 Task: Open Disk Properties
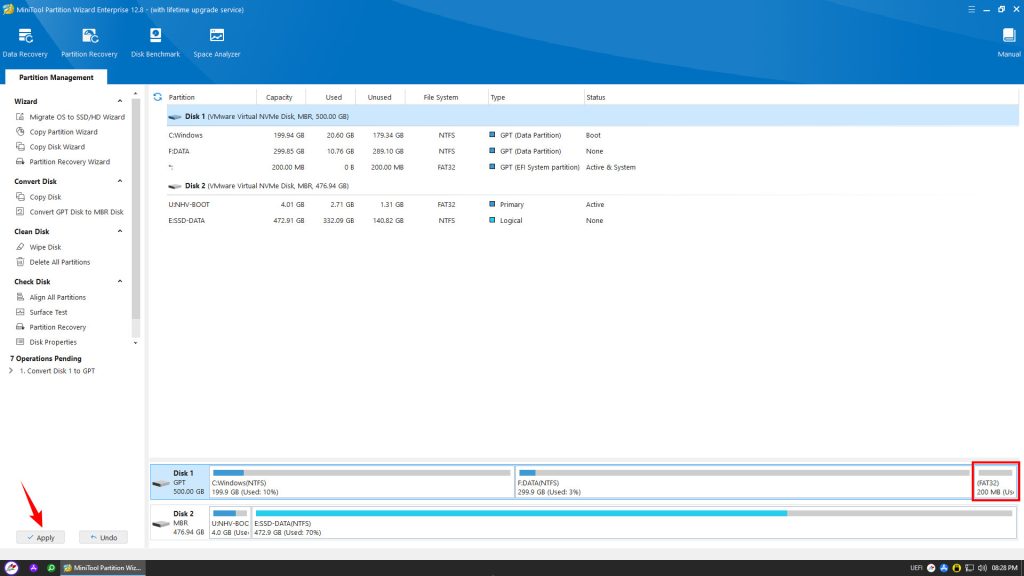(46, 342)
